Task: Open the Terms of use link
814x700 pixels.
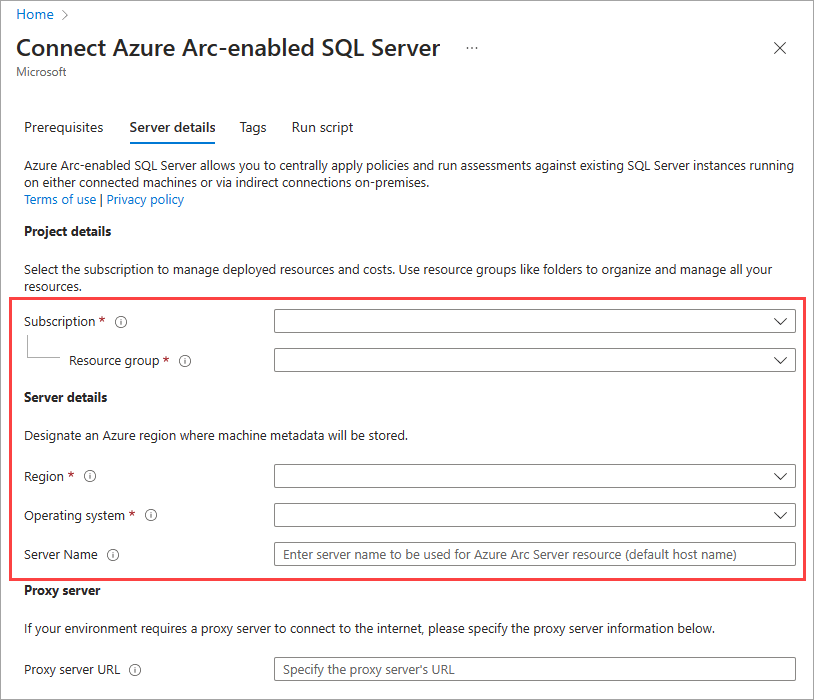Action: [60, 199]
